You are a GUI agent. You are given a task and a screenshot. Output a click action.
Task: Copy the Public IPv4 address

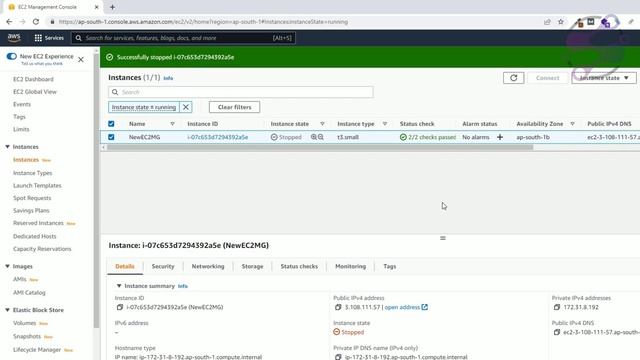coord(338,307)
